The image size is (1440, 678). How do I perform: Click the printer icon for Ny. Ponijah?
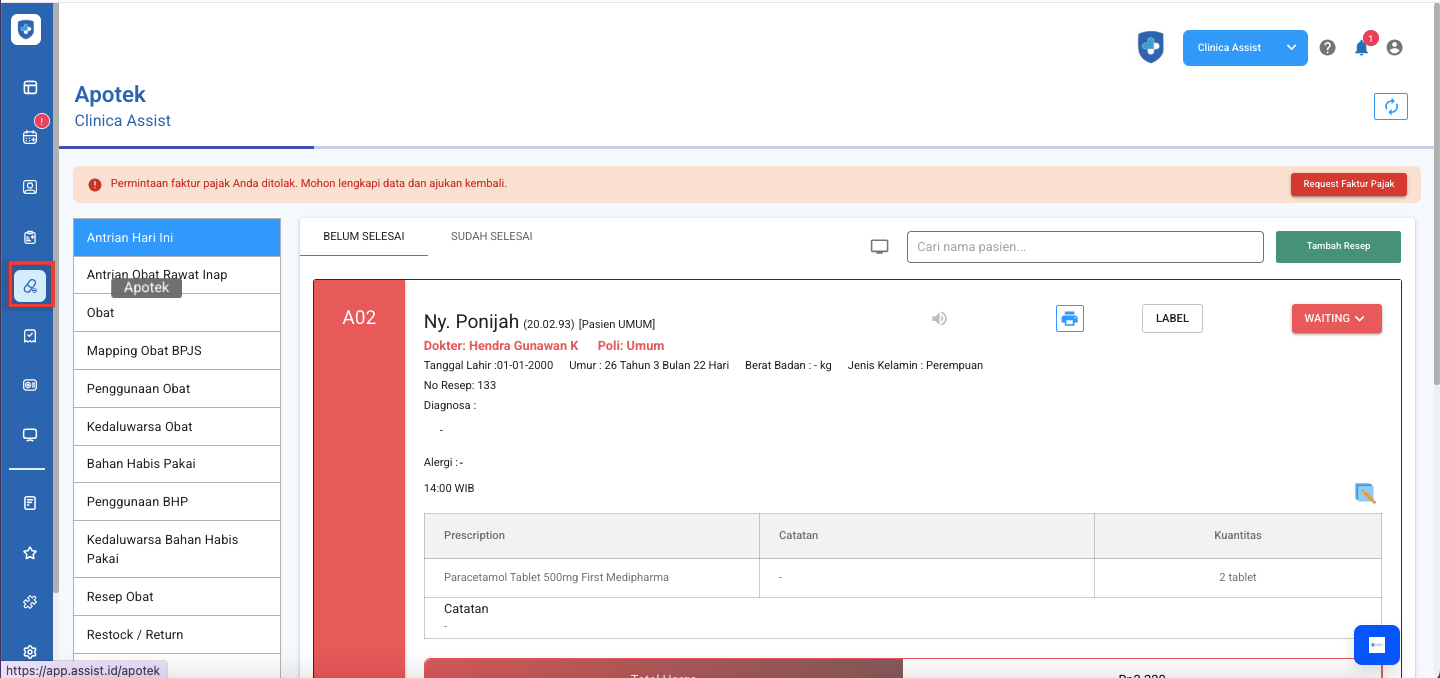1069,319
